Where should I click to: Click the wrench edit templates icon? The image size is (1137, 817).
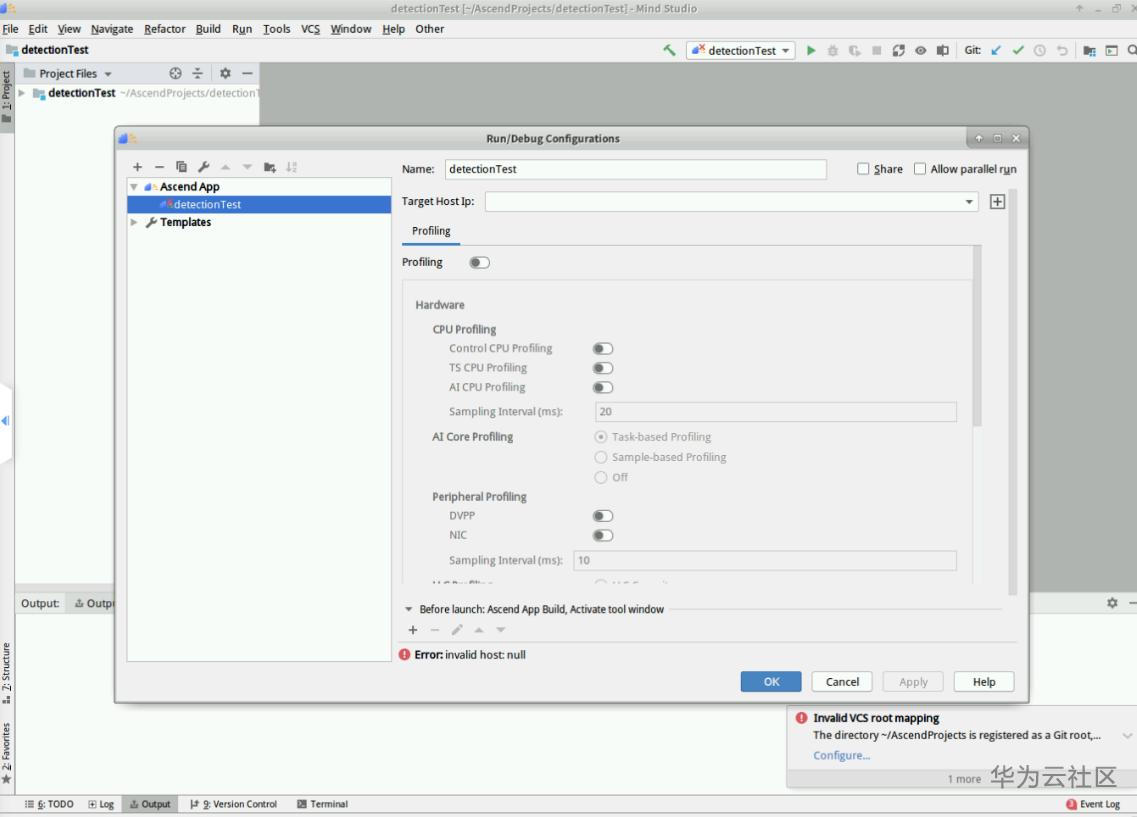(x=204, y=167)
